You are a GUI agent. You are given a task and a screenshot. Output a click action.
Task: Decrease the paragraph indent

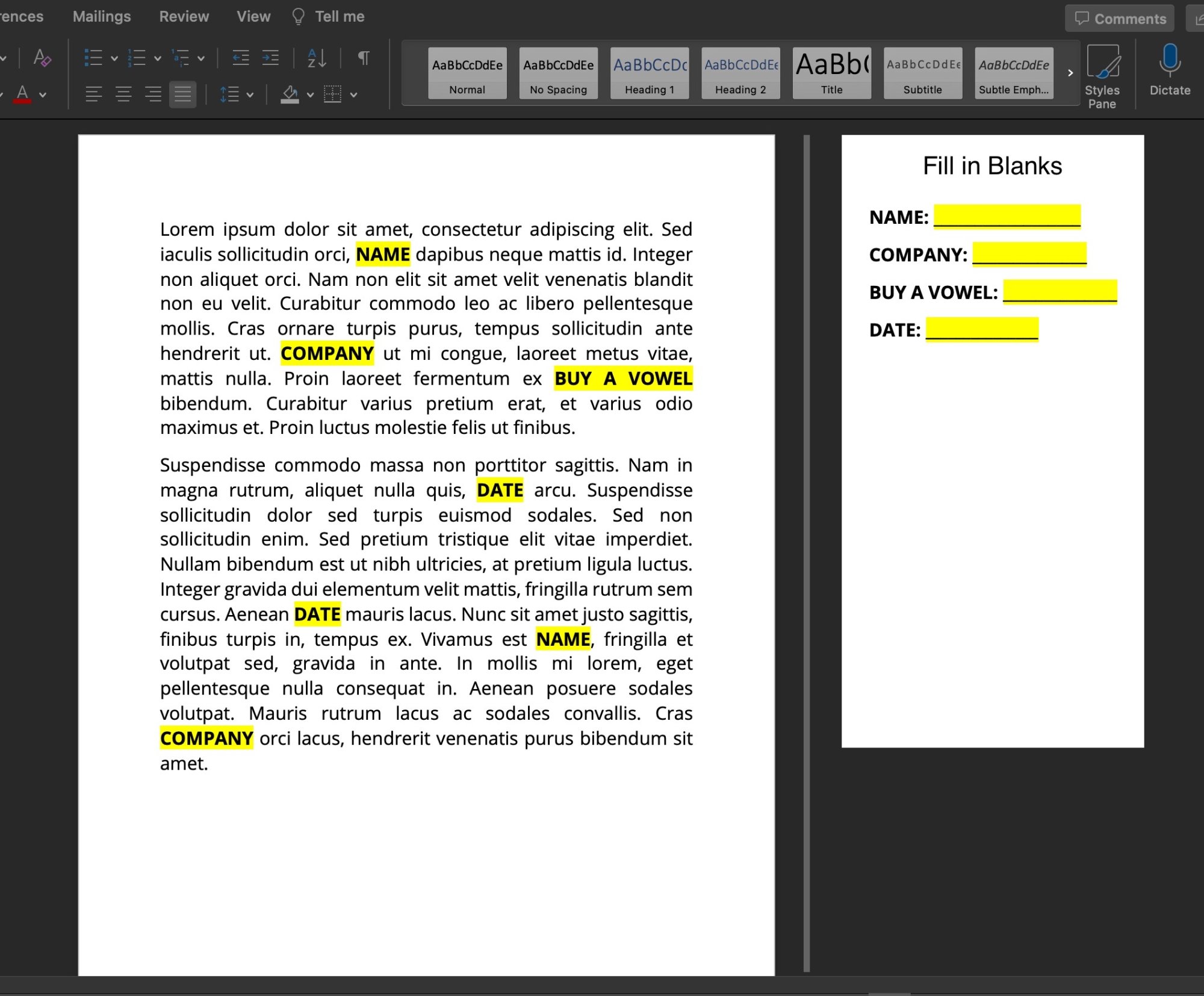coord(241,58)
